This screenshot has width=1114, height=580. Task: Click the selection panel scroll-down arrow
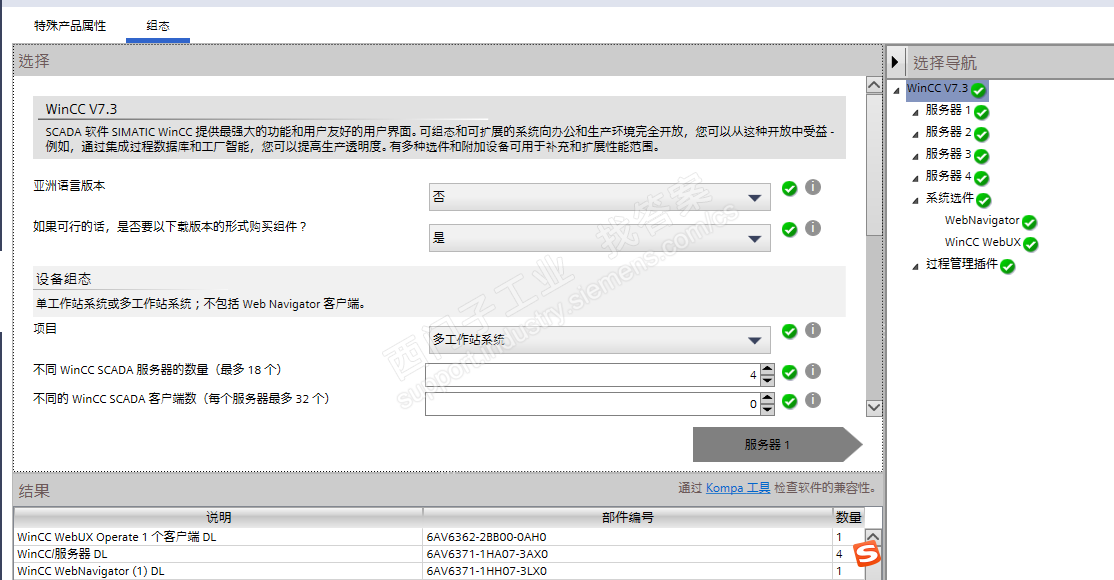[x=874, y=408]
